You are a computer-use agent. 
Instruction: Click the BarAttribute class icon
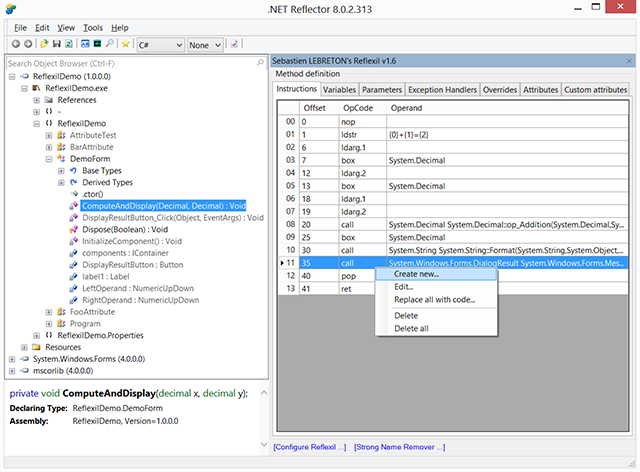pos(61,147)
